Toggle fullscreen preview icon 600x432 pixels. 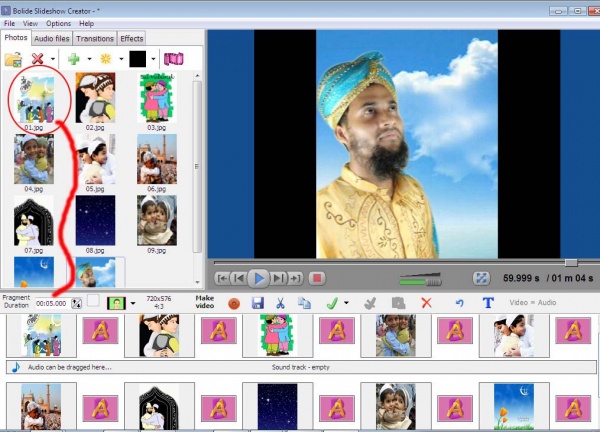[481, 278]
